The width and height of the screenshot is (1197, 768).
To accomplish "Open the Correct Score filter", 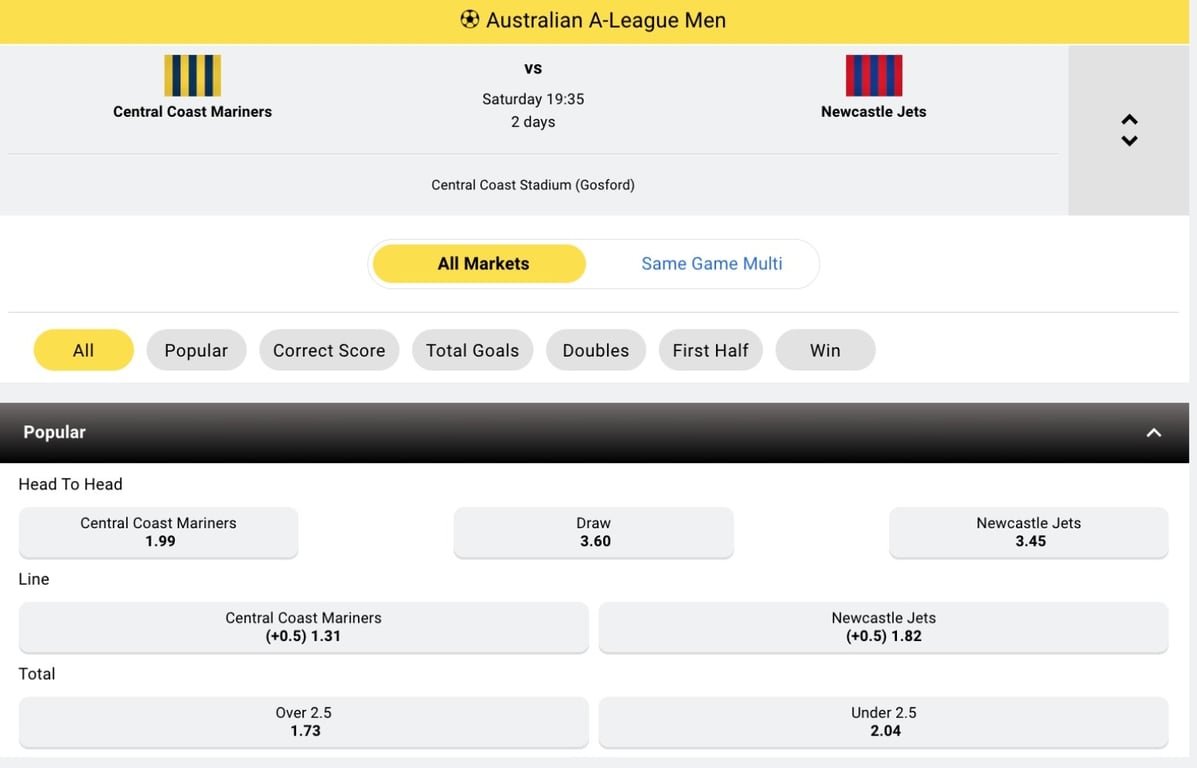I will tap(329, 350).
